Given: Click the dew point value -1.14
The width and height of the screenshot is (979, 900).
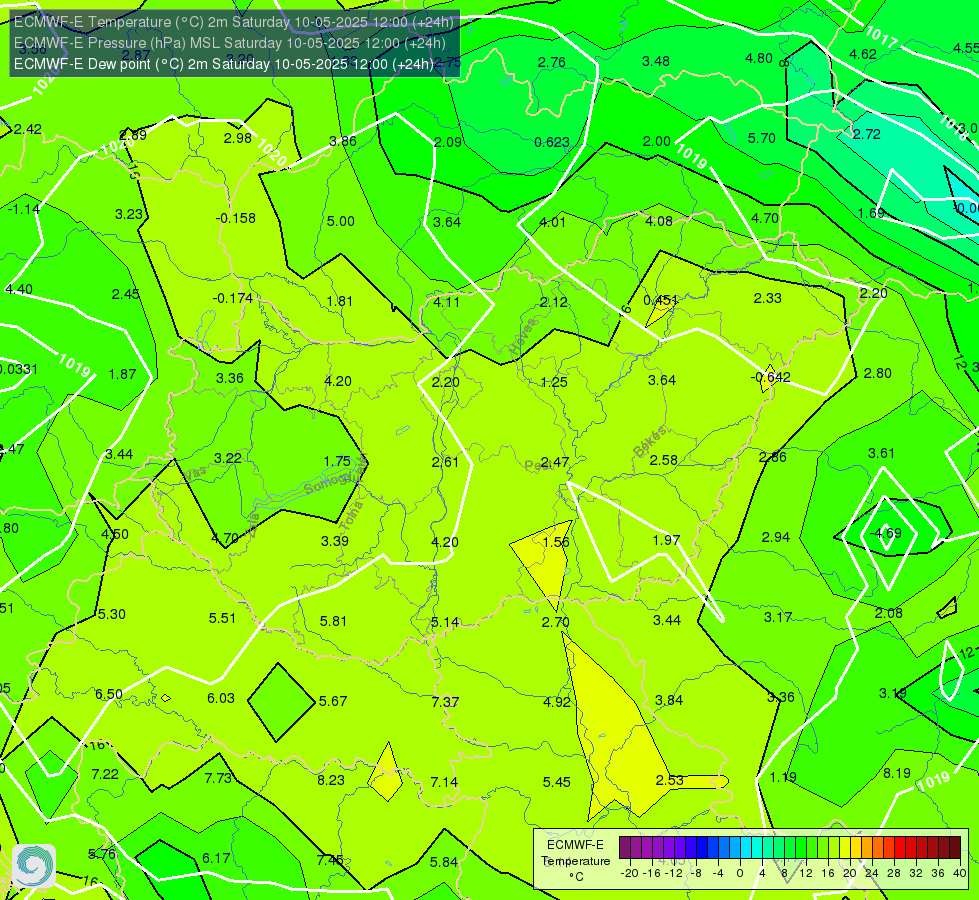Looking at the screenshot, I should (24, 209).
